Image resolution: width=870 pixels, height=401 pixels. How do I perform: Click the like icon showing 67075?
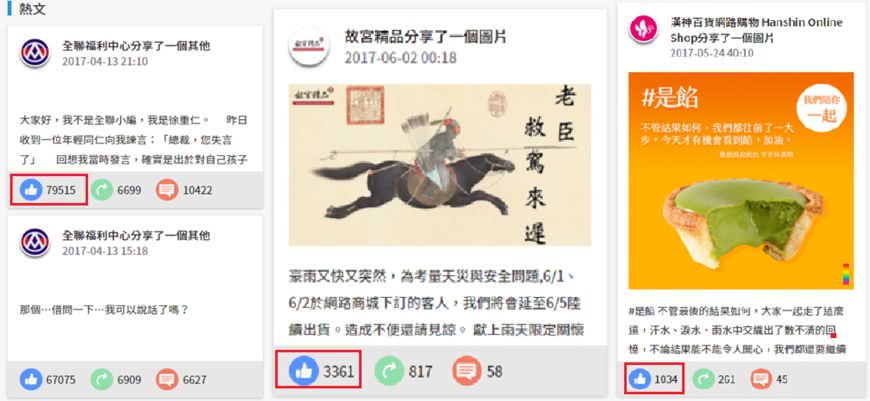point(31,380)
